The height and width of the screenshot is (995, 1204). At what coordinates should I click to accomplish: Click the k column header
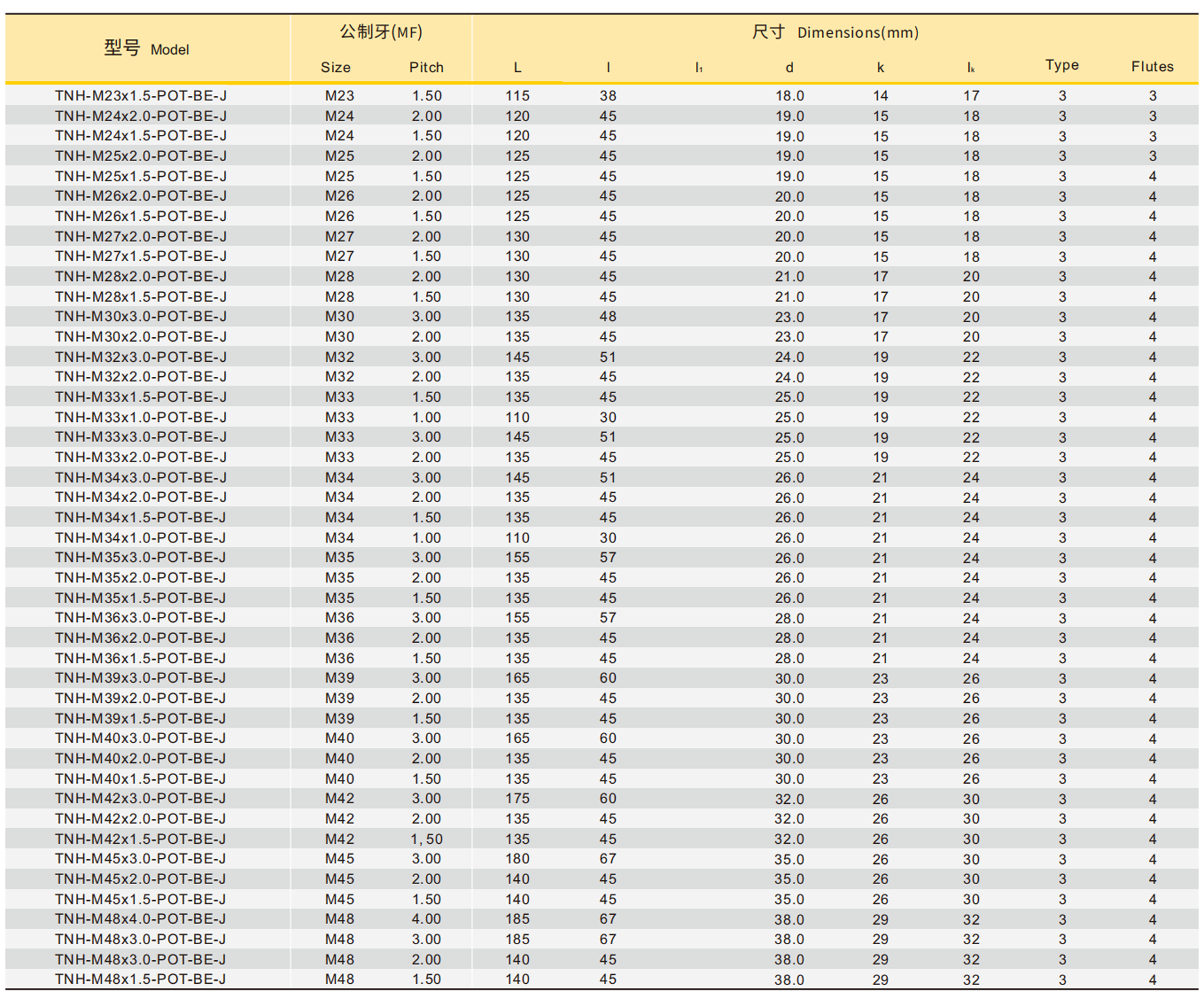coord(880,67)
